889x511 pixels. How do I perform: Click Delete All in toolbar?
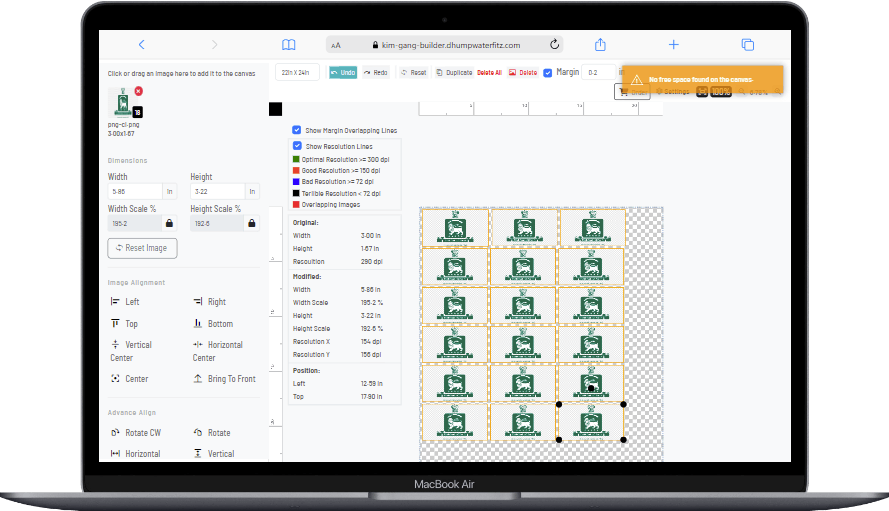coord(489,72)
